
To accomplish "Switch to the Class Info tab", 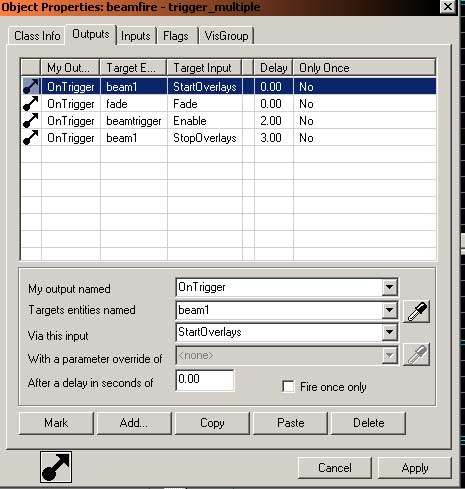I will pyautogui.click(x=37, y=36).
